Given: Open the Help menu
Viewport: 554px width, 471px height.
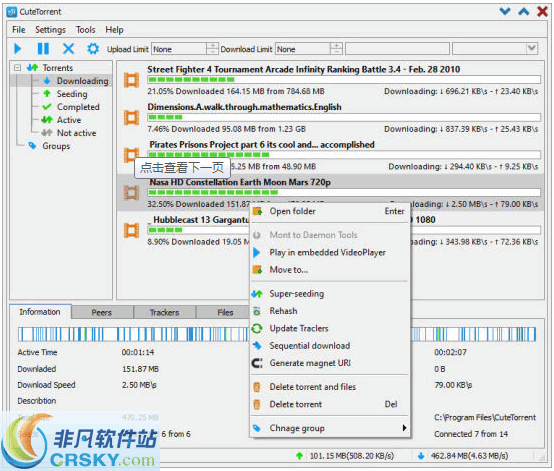Looking at the screenshot, I should pos(114,30).
